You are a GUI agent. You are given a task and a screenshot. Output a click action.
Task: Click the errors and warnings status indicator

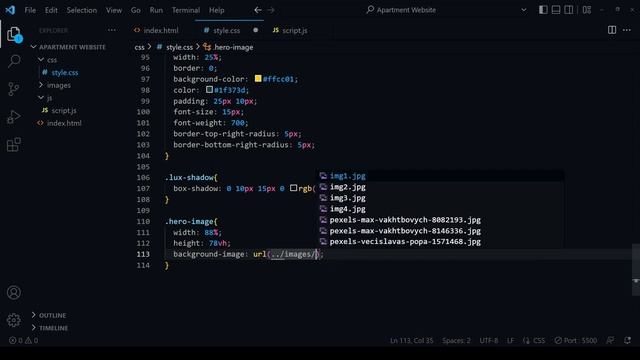tap(23, 340)
